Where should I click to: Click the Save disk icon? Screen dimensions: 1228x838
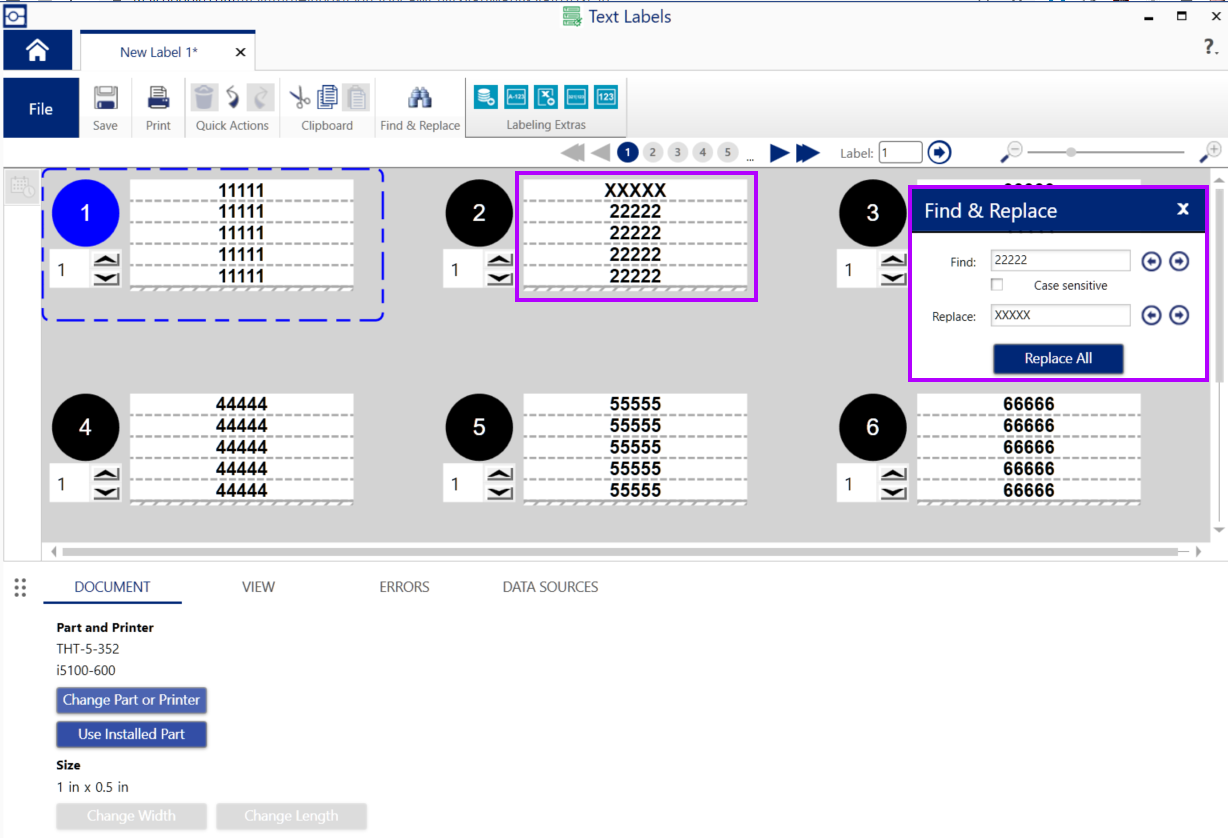(105, 99)
